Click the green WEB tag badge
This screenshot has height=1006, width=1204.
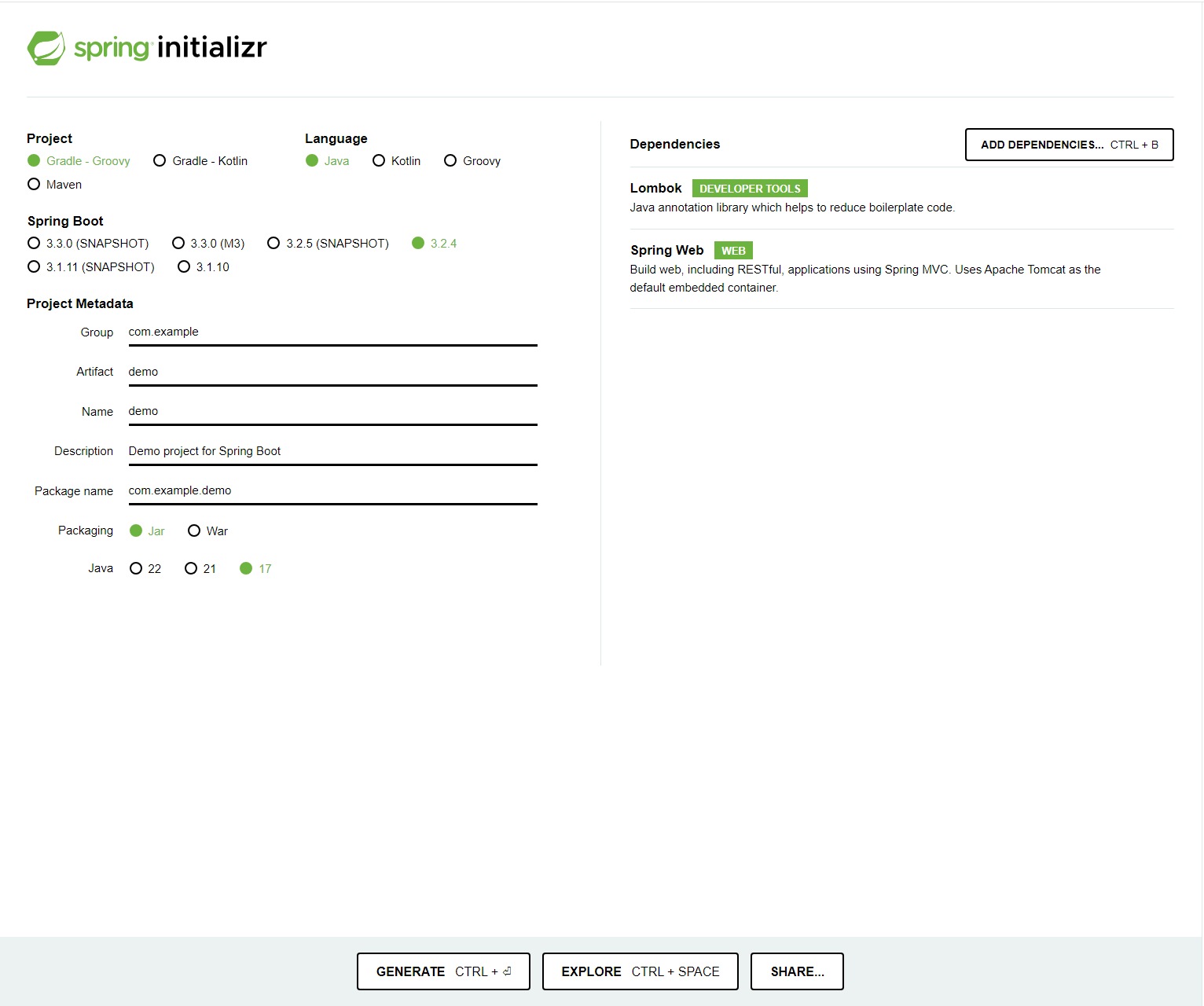click(733, 251)
